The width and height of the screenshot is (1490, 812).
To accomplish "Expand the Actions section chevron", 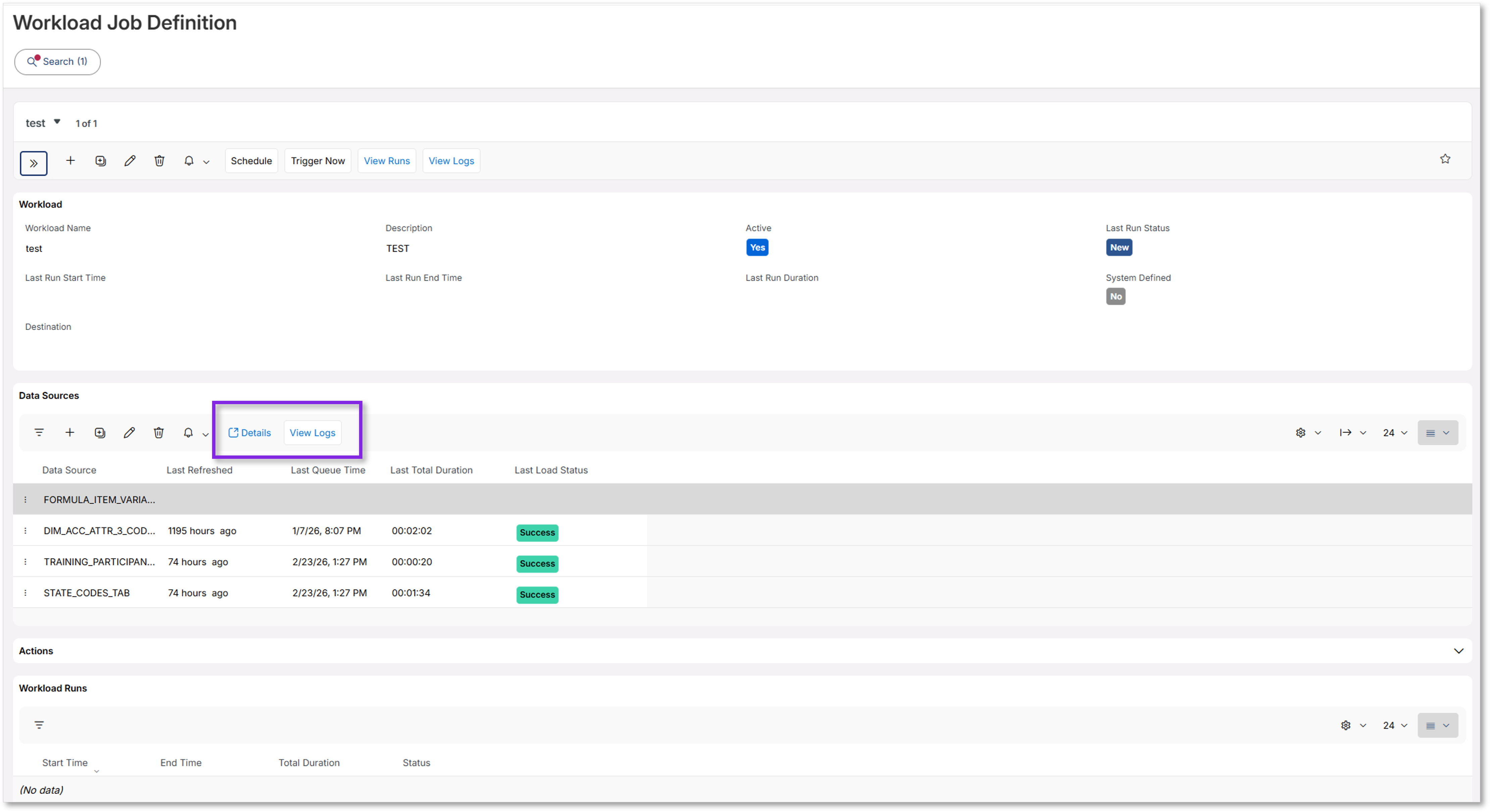I will 1458,651.
